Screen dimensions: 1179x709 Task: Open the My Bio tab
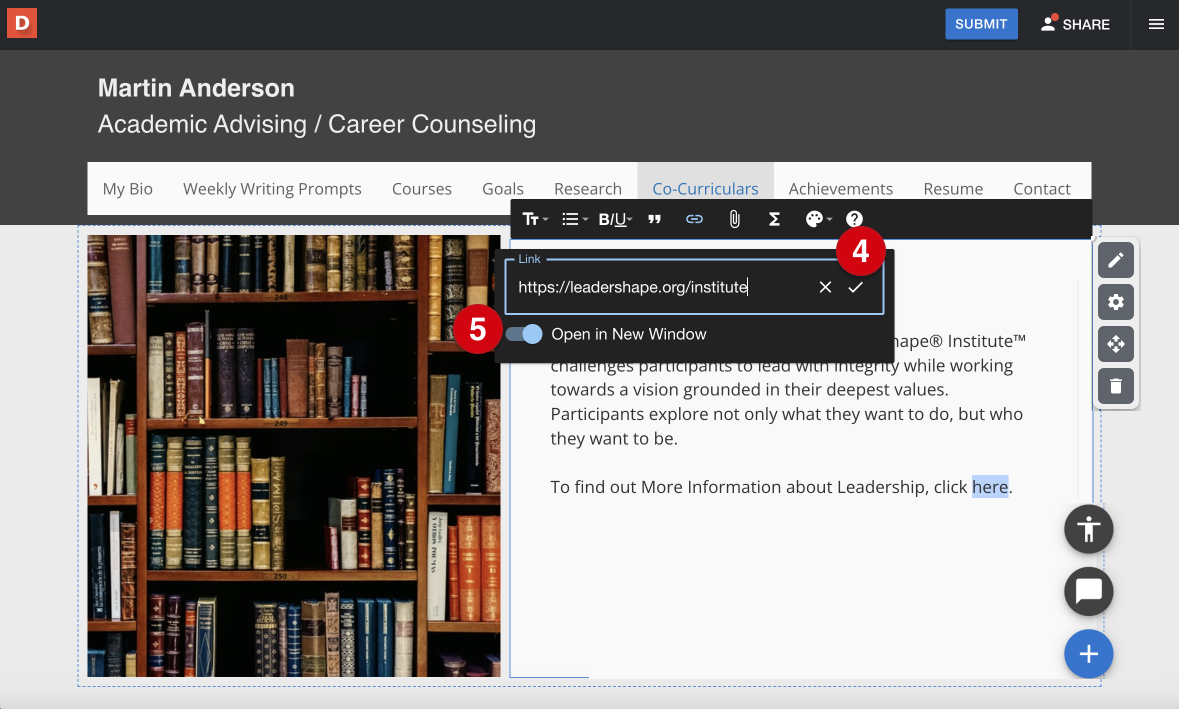[128, 189]
